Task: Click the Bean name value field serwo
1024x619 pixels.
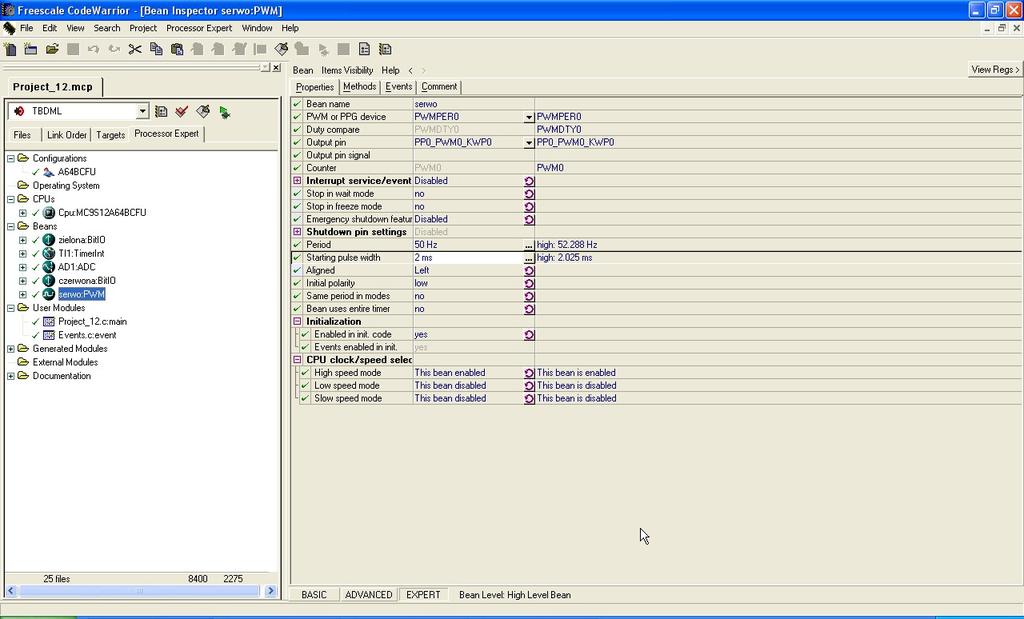Action: click(x=473, y=104)
